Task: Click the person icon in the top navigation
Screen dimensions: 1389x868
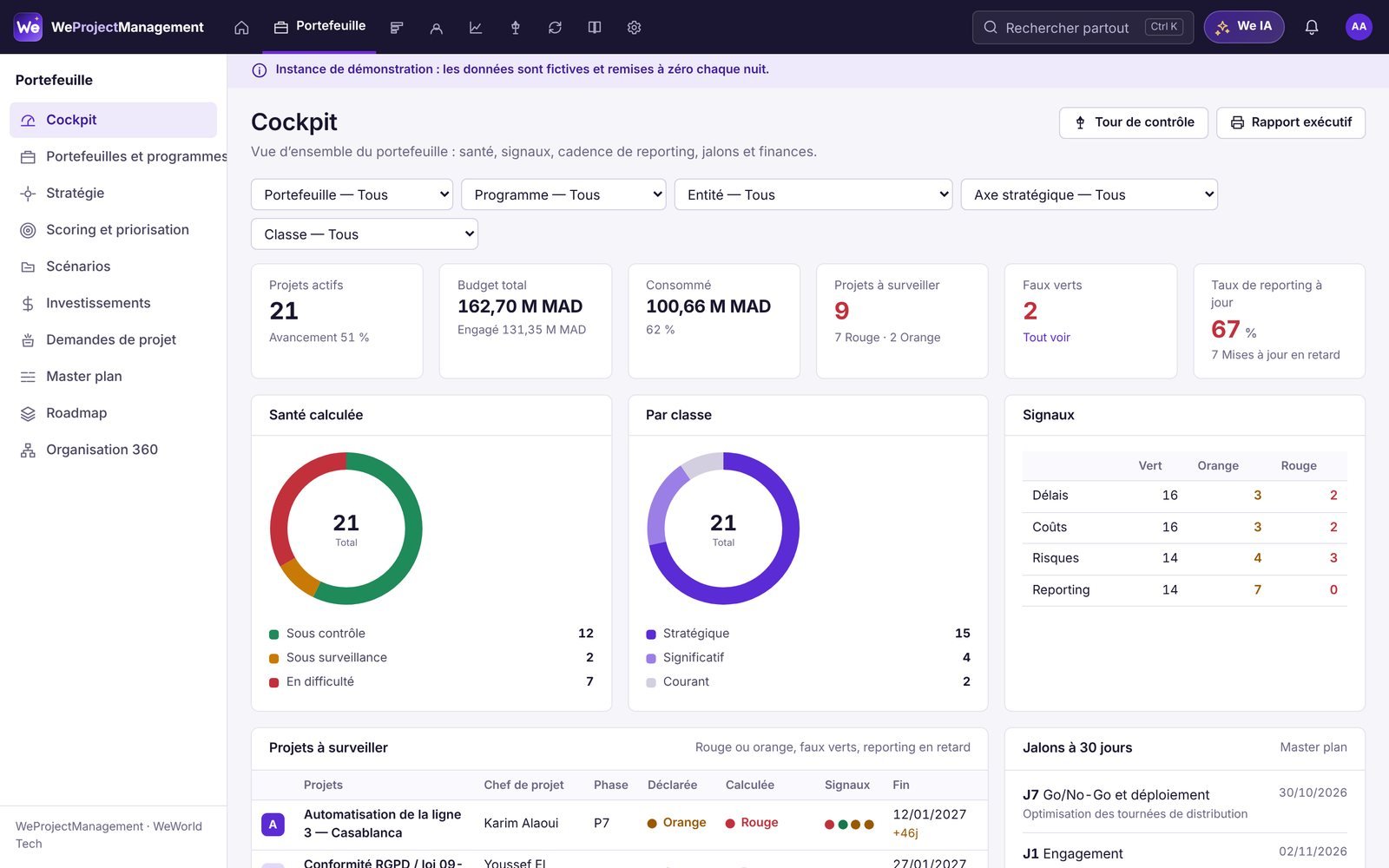Action: point(436,28)
